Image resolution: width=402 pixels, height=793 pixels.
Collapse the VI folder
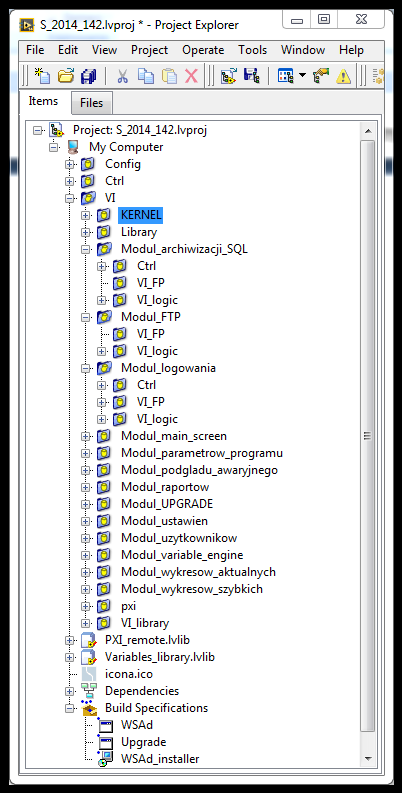pos(69,198)
